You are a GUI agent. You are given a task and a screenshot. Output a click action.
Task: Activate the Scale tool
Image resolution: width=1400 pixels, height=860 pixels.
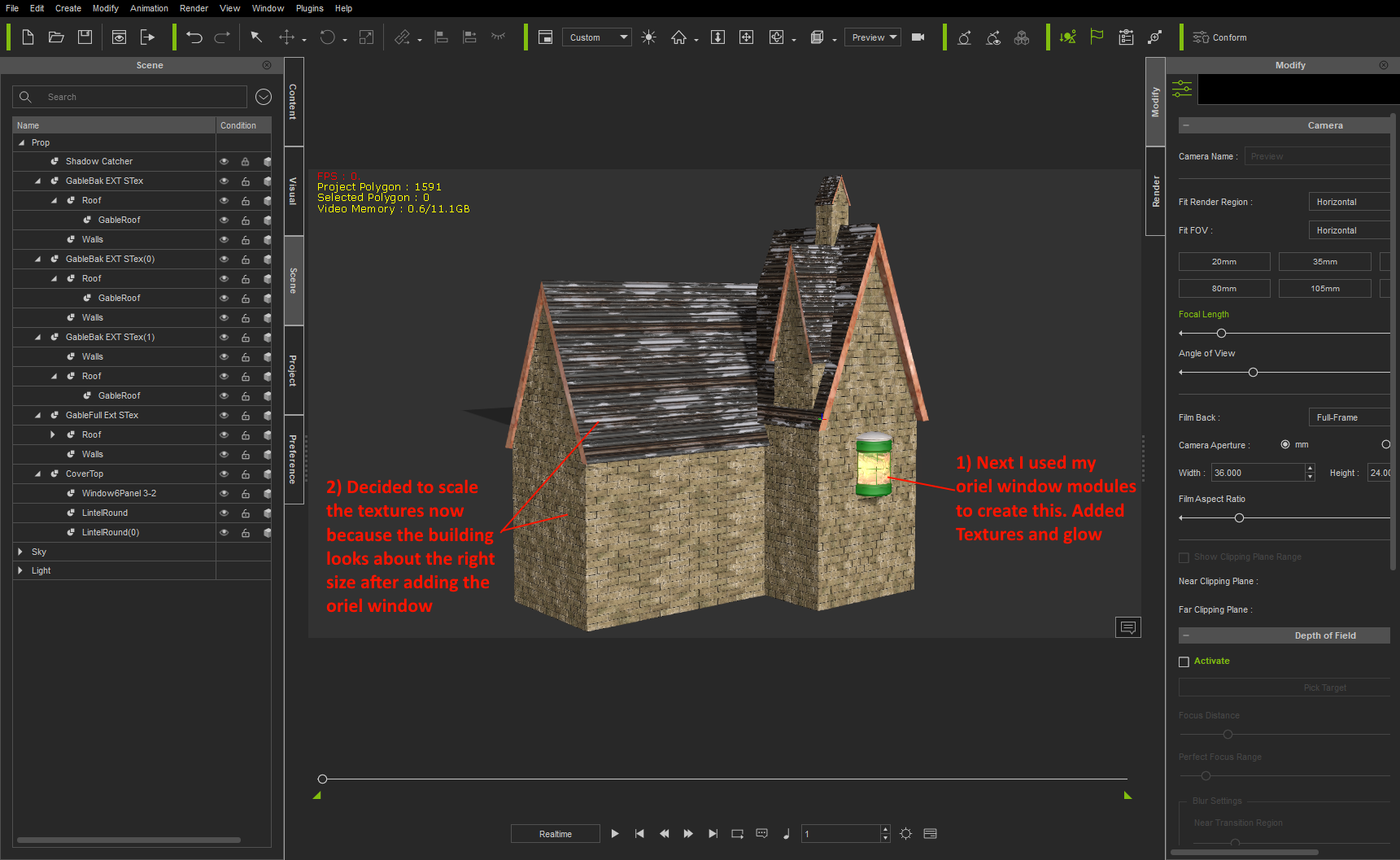tap(366, 37)
